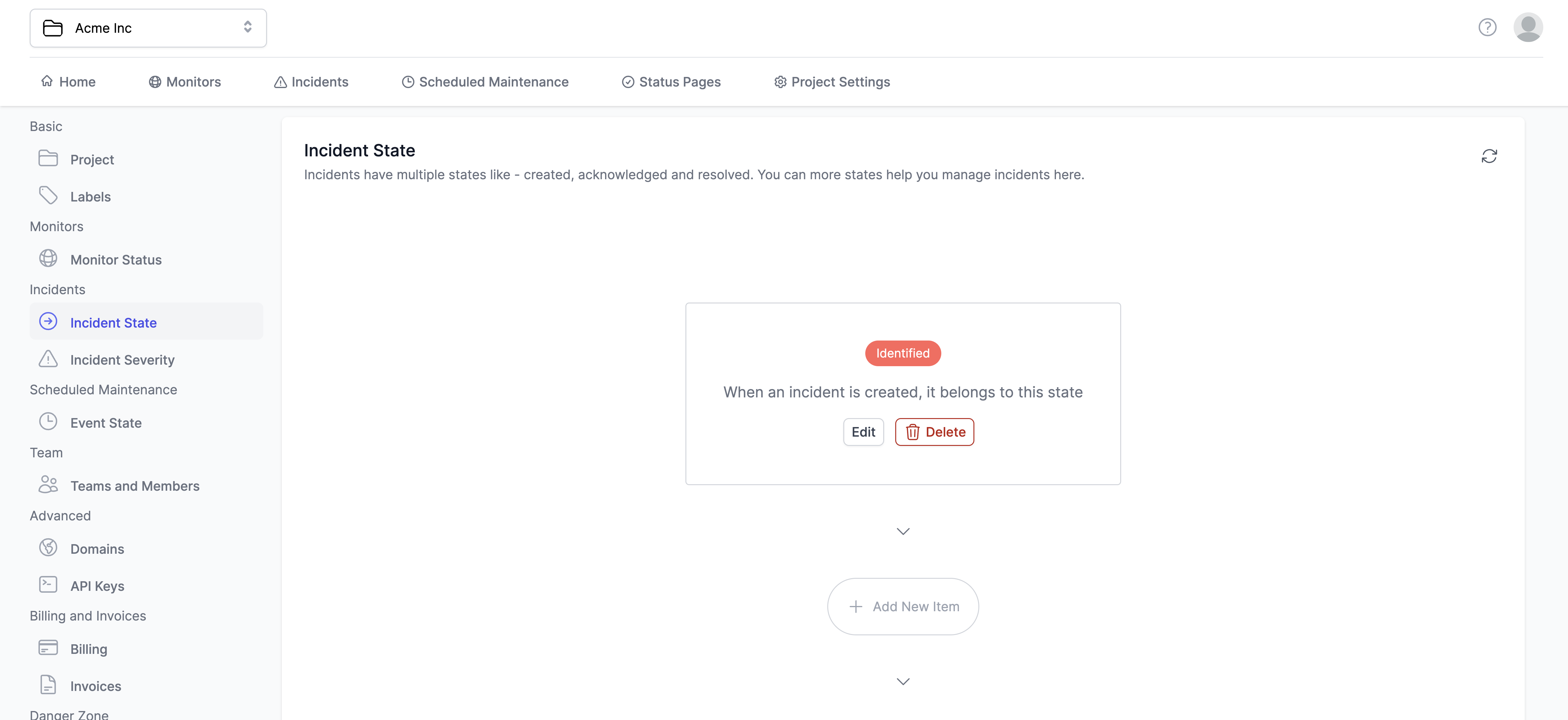The image size is (1568, 720).
Task: Click the warning triangle beside Incident Severity
Action: click(x=48, y=359)
